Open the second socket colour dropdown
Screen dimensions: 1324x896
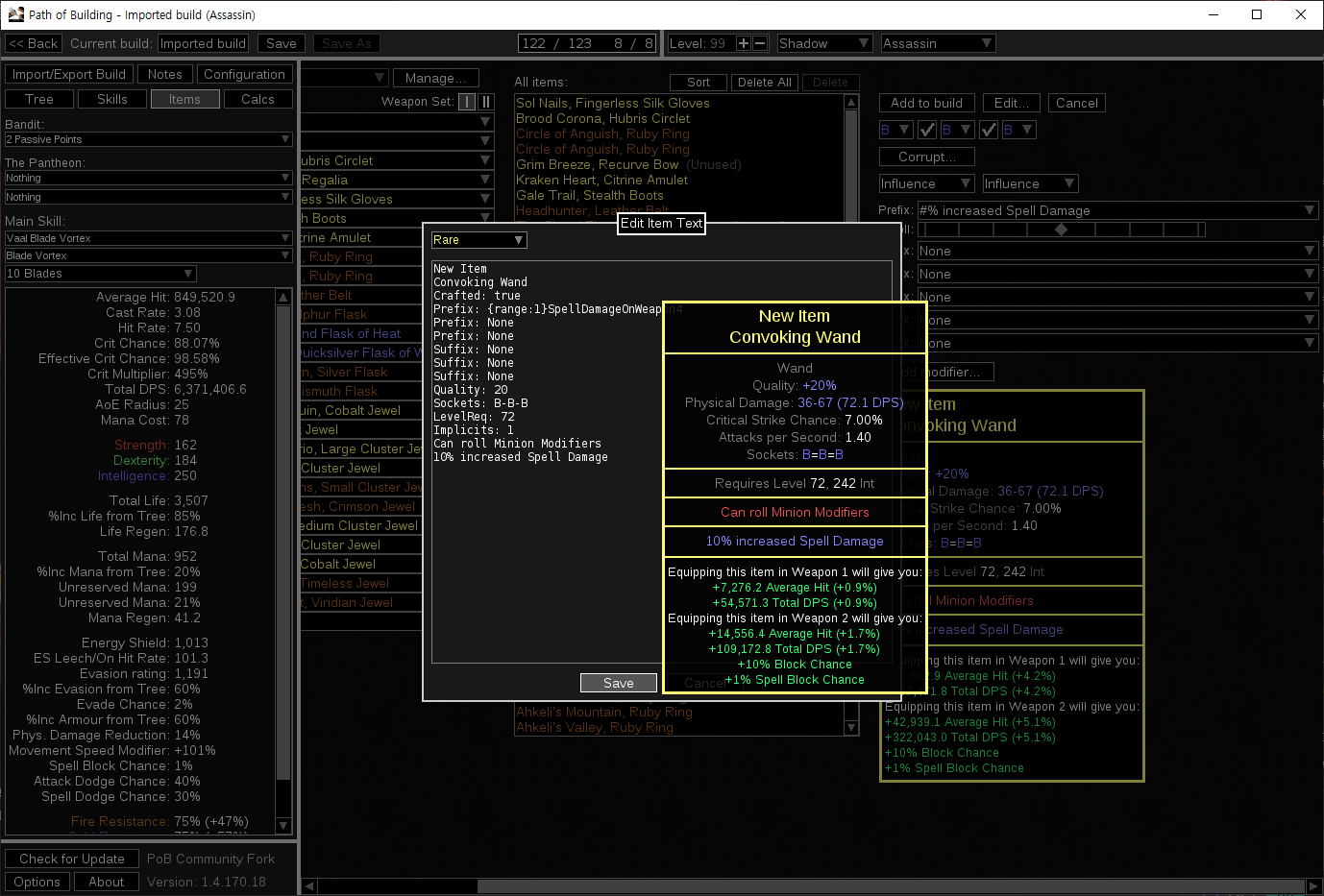[957, 130]
